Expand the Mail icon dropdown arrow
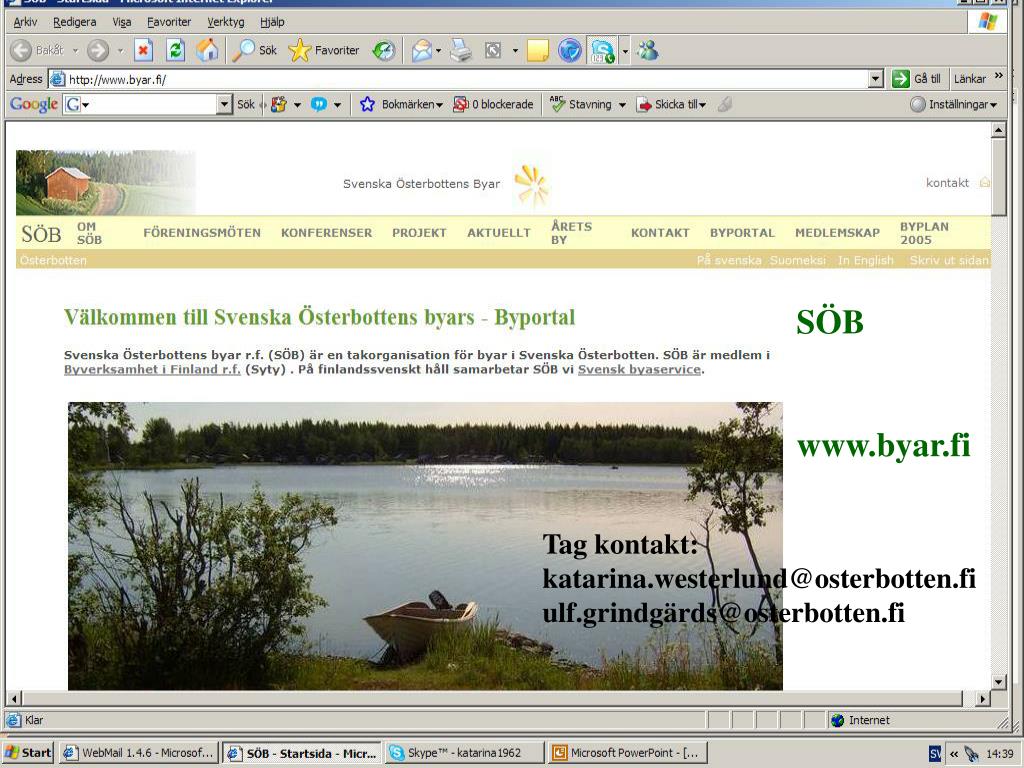The width and height of the screenshot is (1024, 768). click(438, 50)
